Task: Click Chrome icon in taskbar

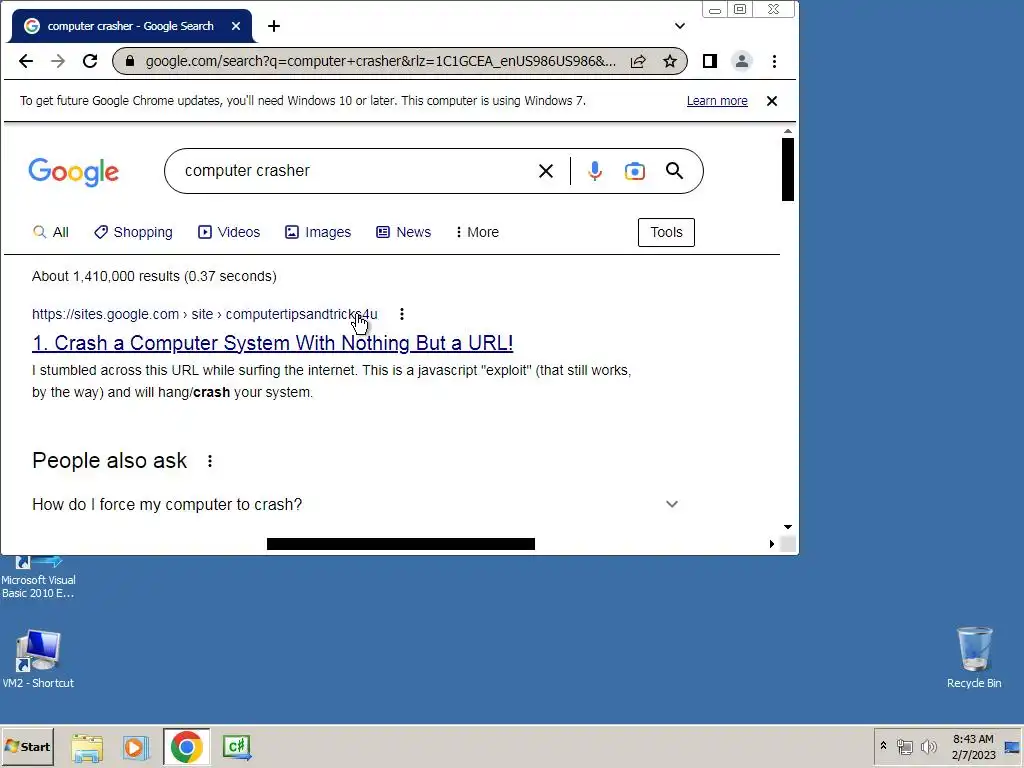Action: click(x=187, y=747)
